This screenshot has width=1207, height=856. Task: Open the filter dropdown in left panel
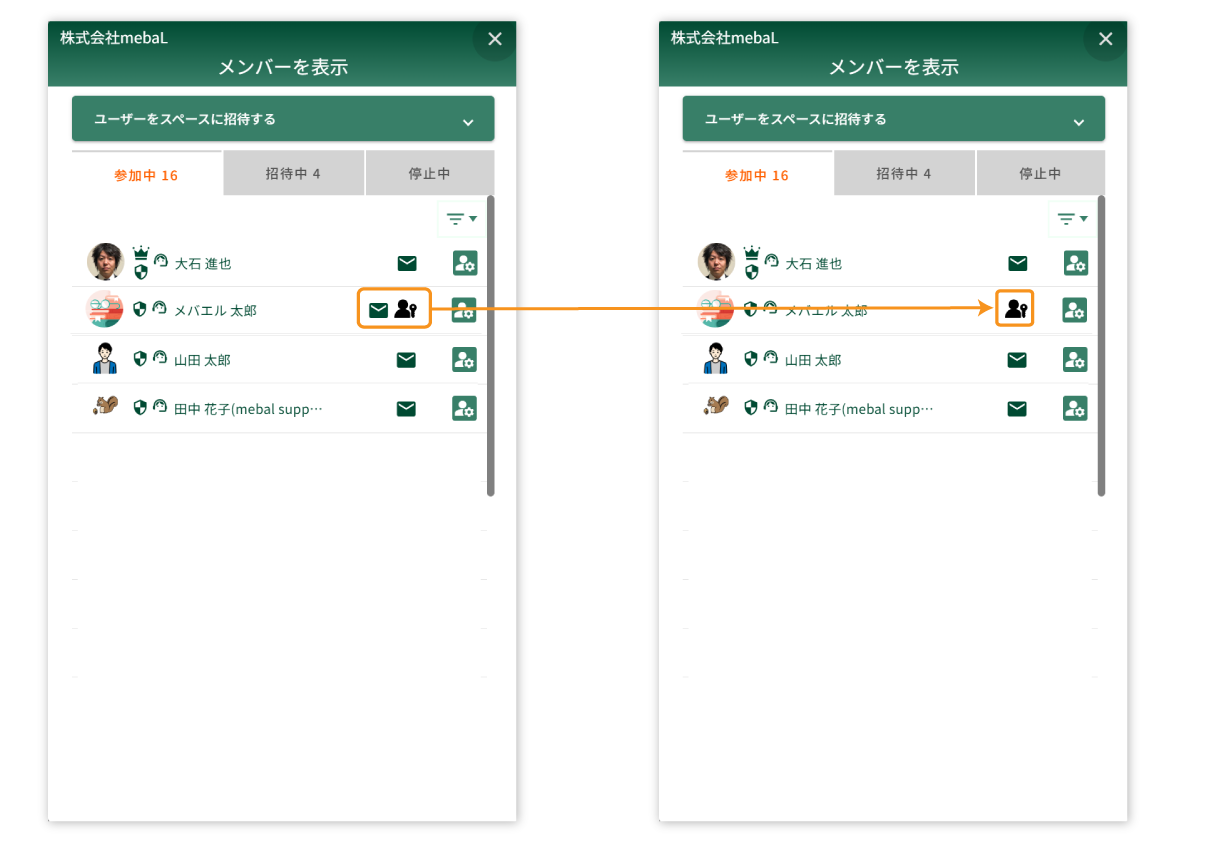(x=461, y=218)
